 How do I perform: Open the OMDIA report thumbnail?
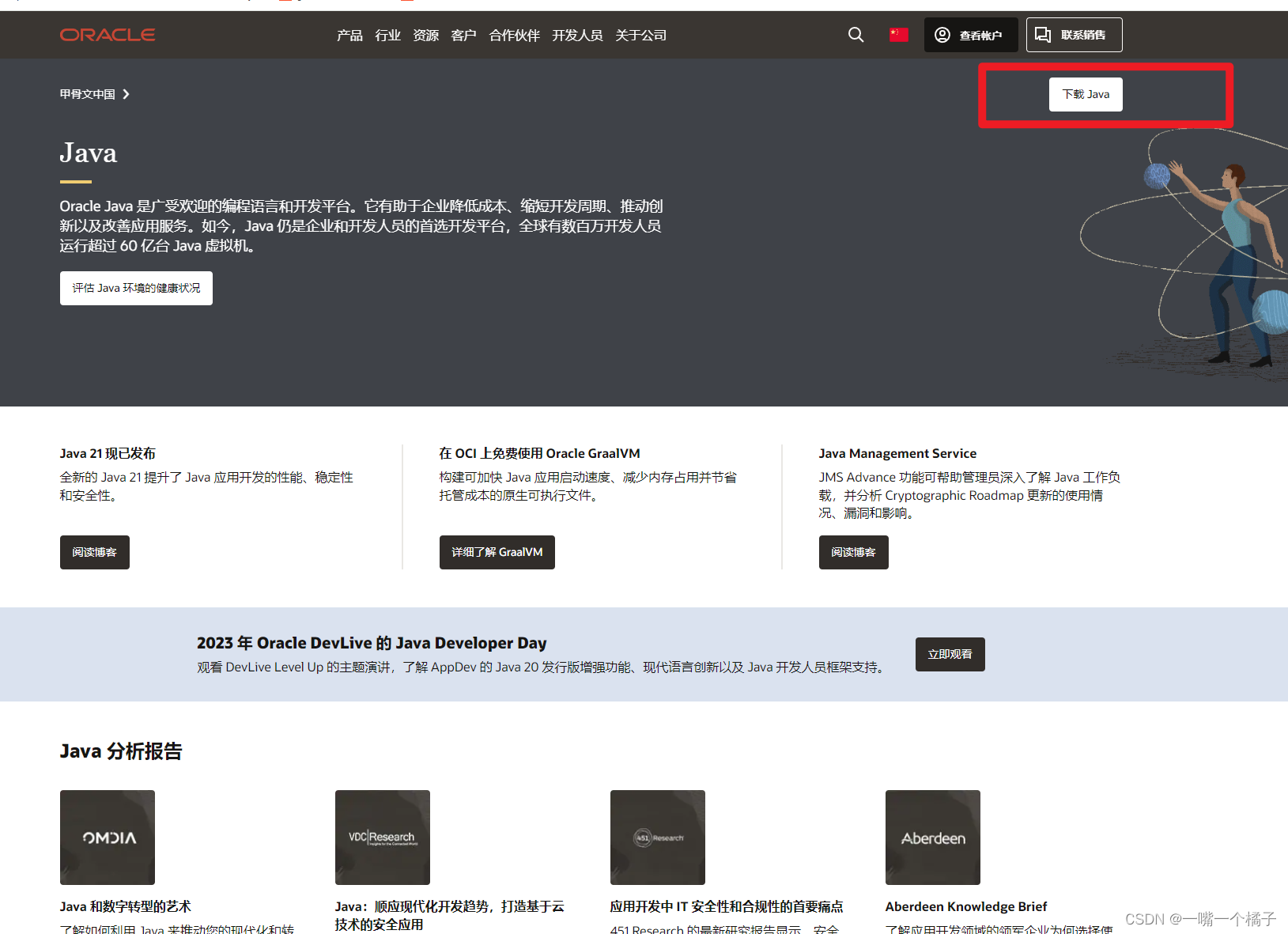(x=107, y=837)
